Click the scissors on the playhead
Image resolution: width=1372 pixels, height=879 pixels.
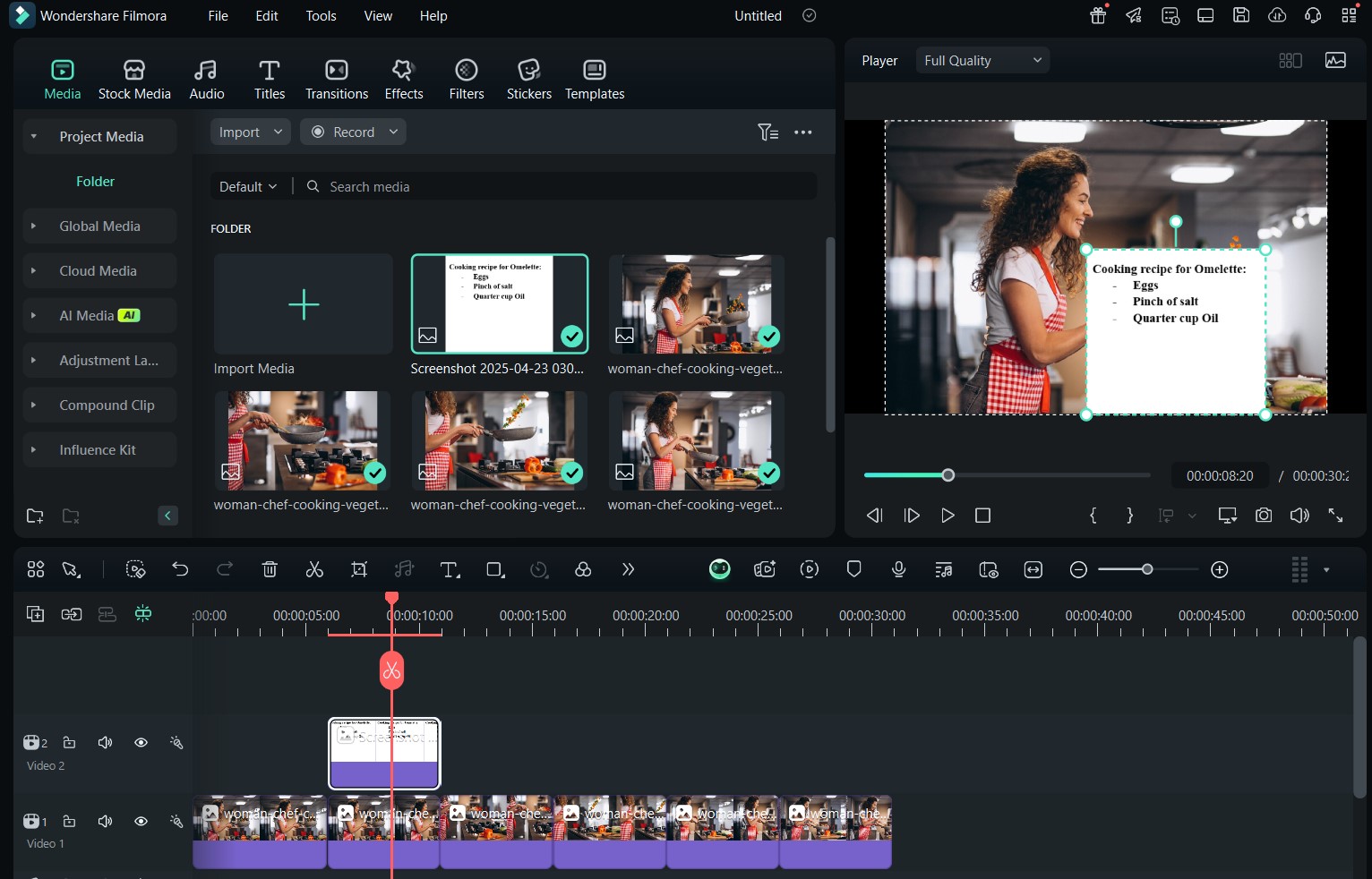pyautogui.click(x=391, y=670)
